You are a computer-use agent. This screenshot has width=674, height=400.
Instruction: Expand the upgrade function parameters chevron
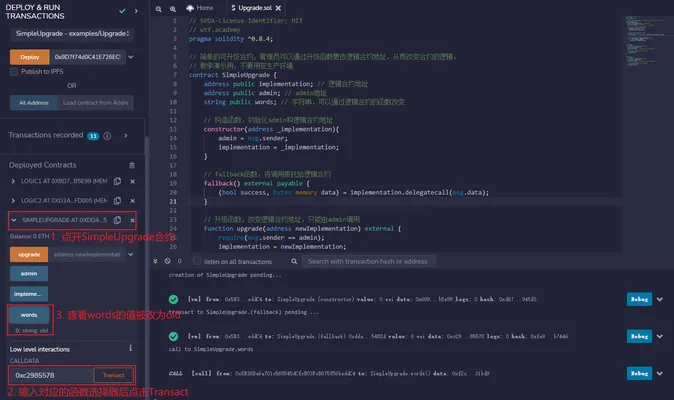coord(131,254)
